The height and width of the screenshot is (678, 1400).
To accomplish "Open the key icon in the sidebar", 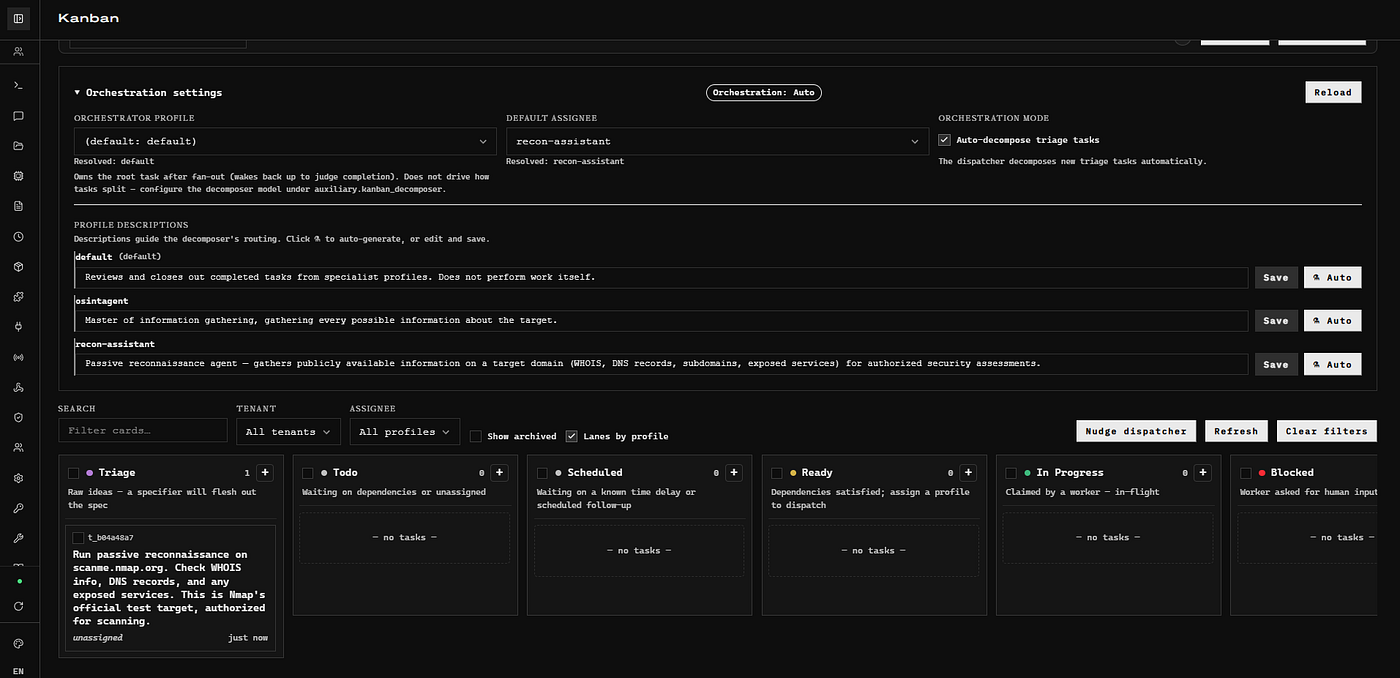I will coord(19,508).
